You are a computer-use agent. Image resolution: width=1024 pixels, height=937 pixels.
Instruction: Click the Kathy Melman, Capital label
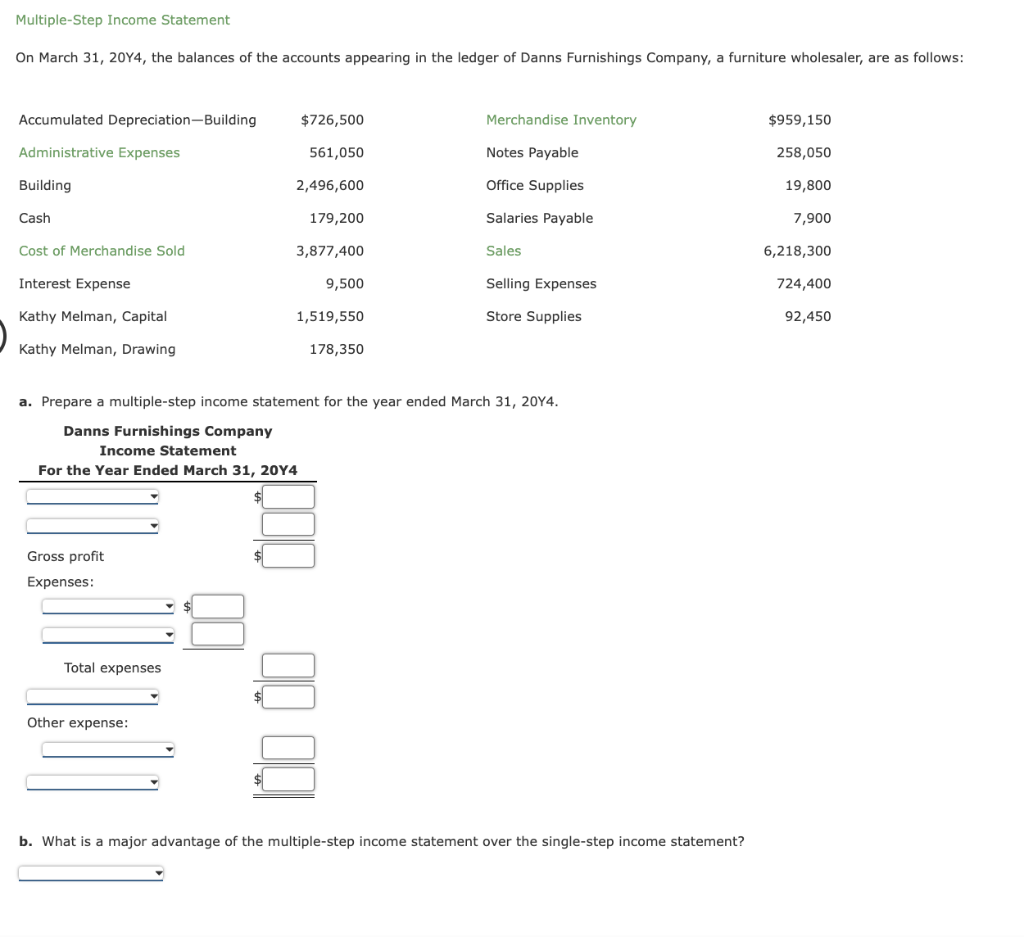(93, 317)
